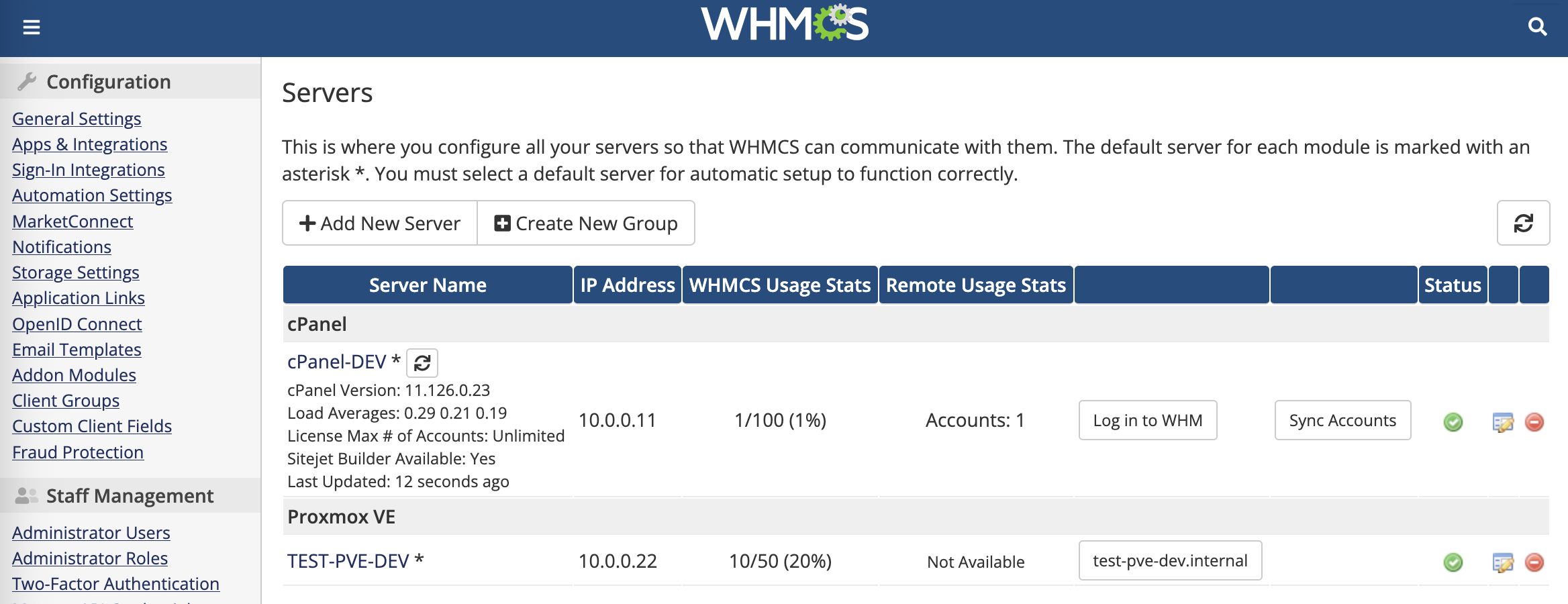This screenshot has height=604, width=1568.
Task: Open Automation Settings from the sidebar
Action: (x=92, y=195)
